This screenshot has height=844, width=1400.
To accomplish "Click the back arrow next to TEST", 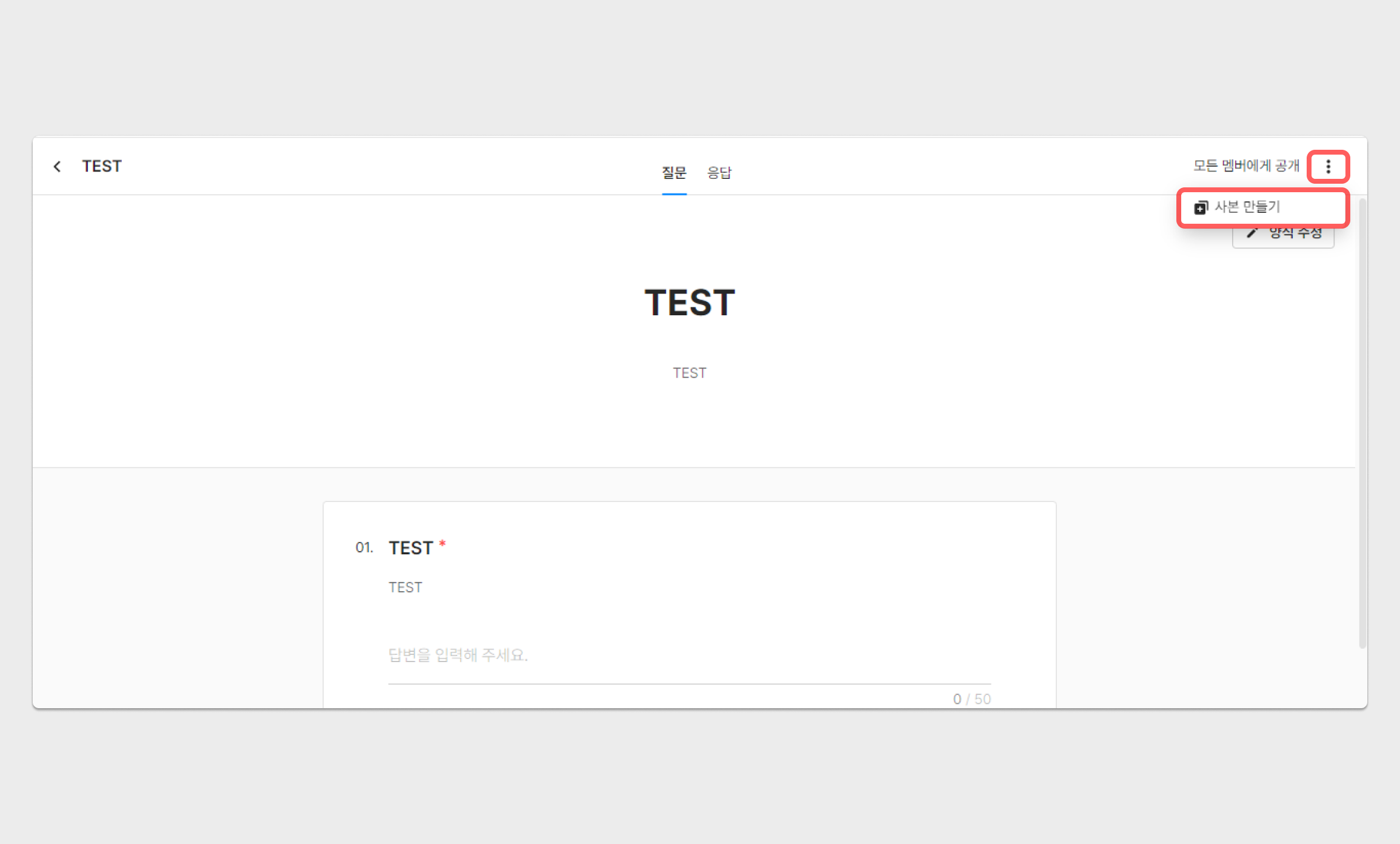I will point(57,166).
